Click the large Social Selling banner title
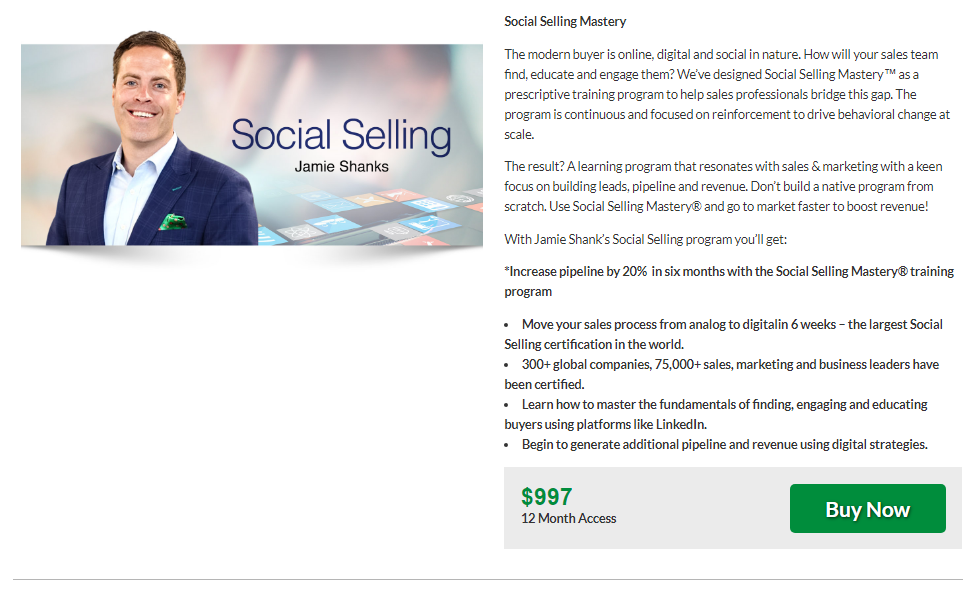 (x=340, y=135)
